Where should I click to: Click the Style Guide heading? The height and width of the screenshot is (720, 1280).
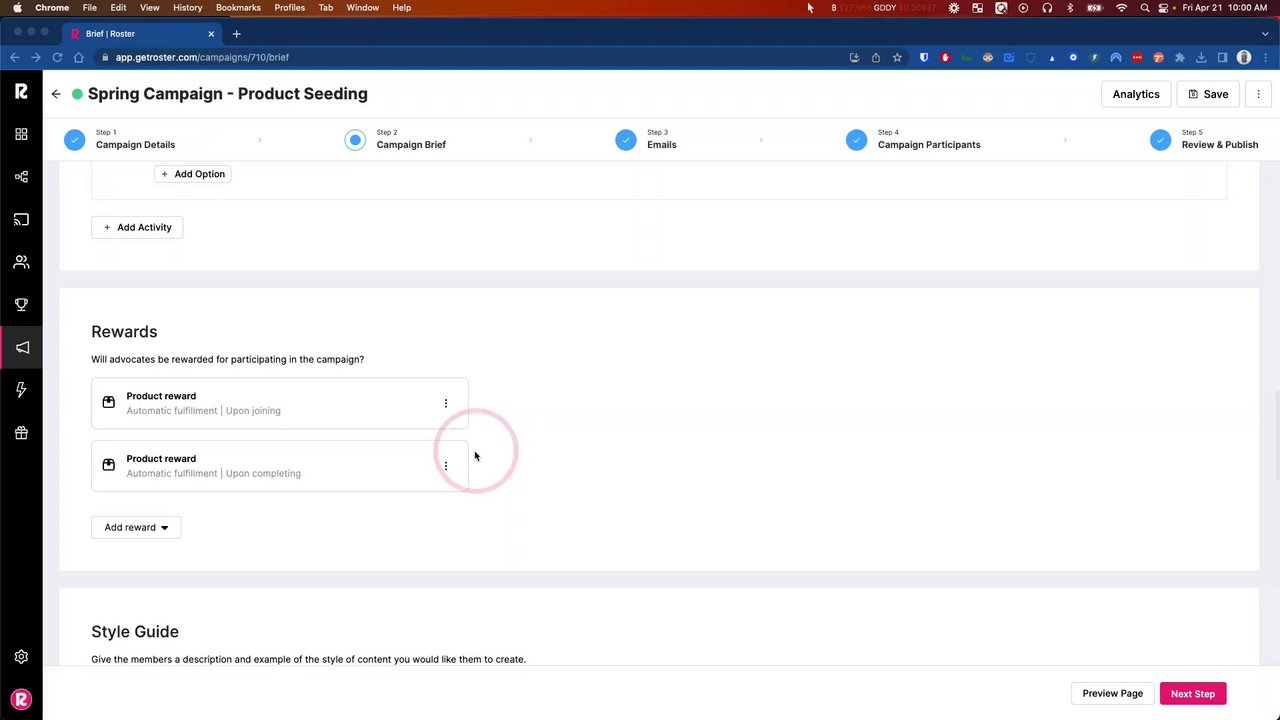pyautogui.click(x=135, y=632)
